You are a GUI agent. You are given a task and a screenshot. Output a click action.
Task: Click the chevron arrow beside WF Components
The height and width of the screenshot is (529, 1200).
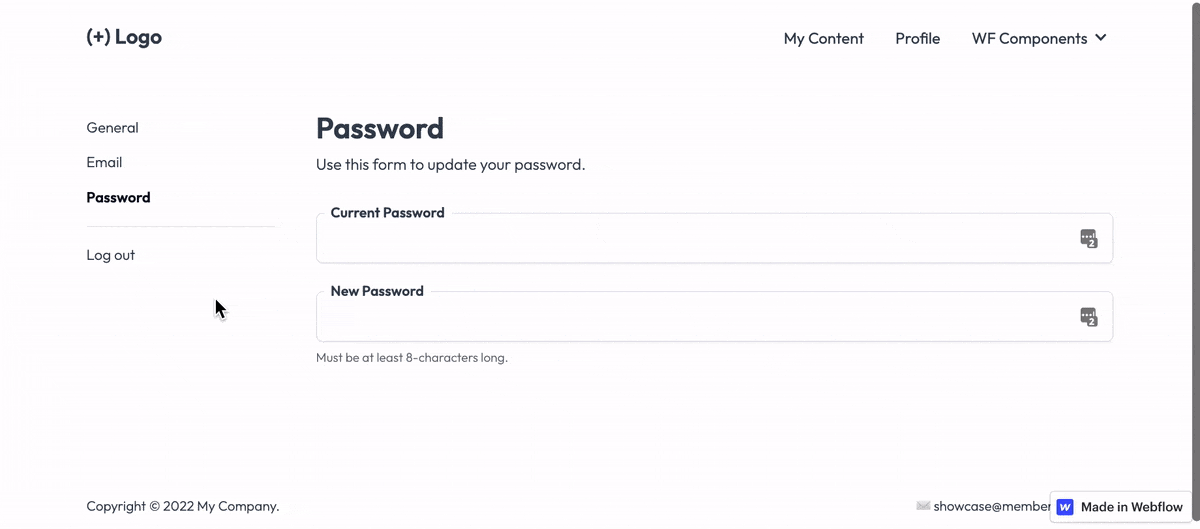click(1101, 38)
